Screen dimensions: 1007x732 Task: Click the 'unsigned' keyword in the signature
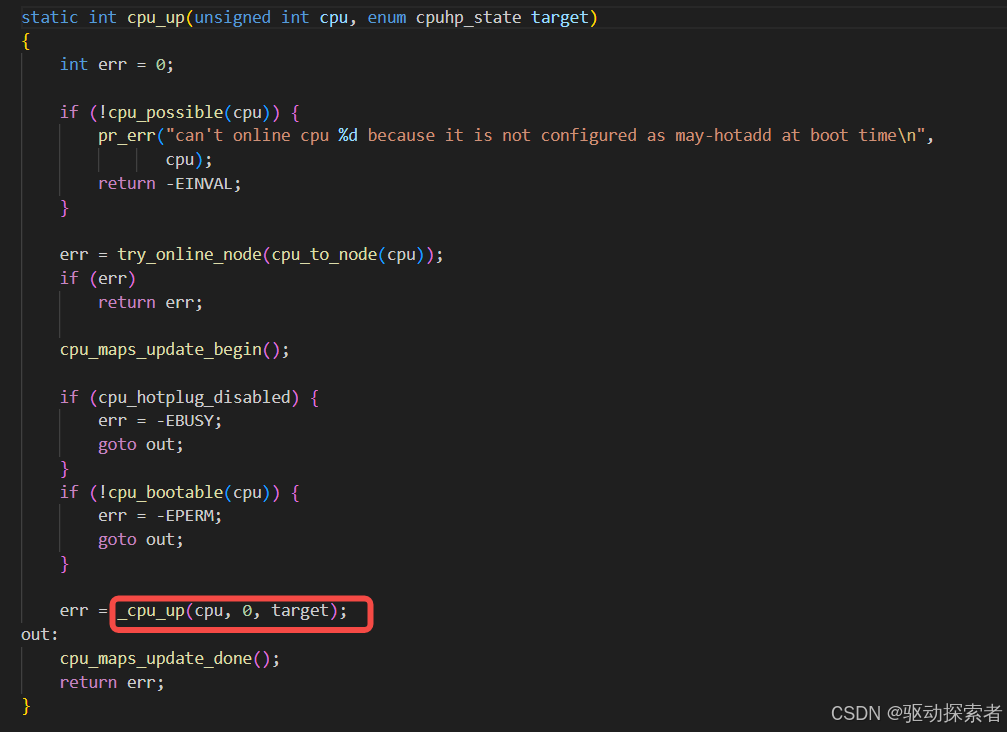pos(232,17)
